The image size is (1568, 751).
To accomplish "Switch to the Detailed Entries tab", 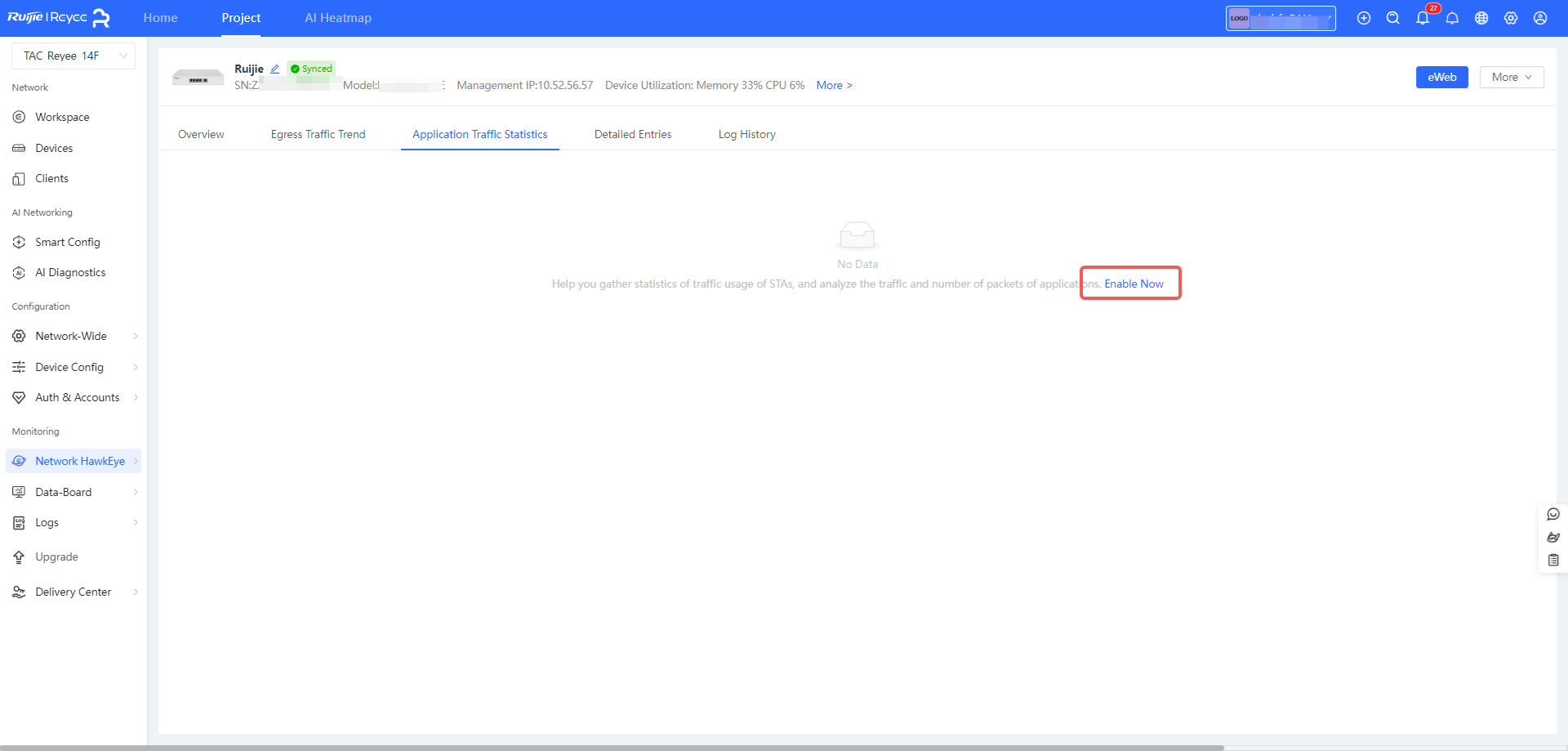I will click(x=632, y=134).
